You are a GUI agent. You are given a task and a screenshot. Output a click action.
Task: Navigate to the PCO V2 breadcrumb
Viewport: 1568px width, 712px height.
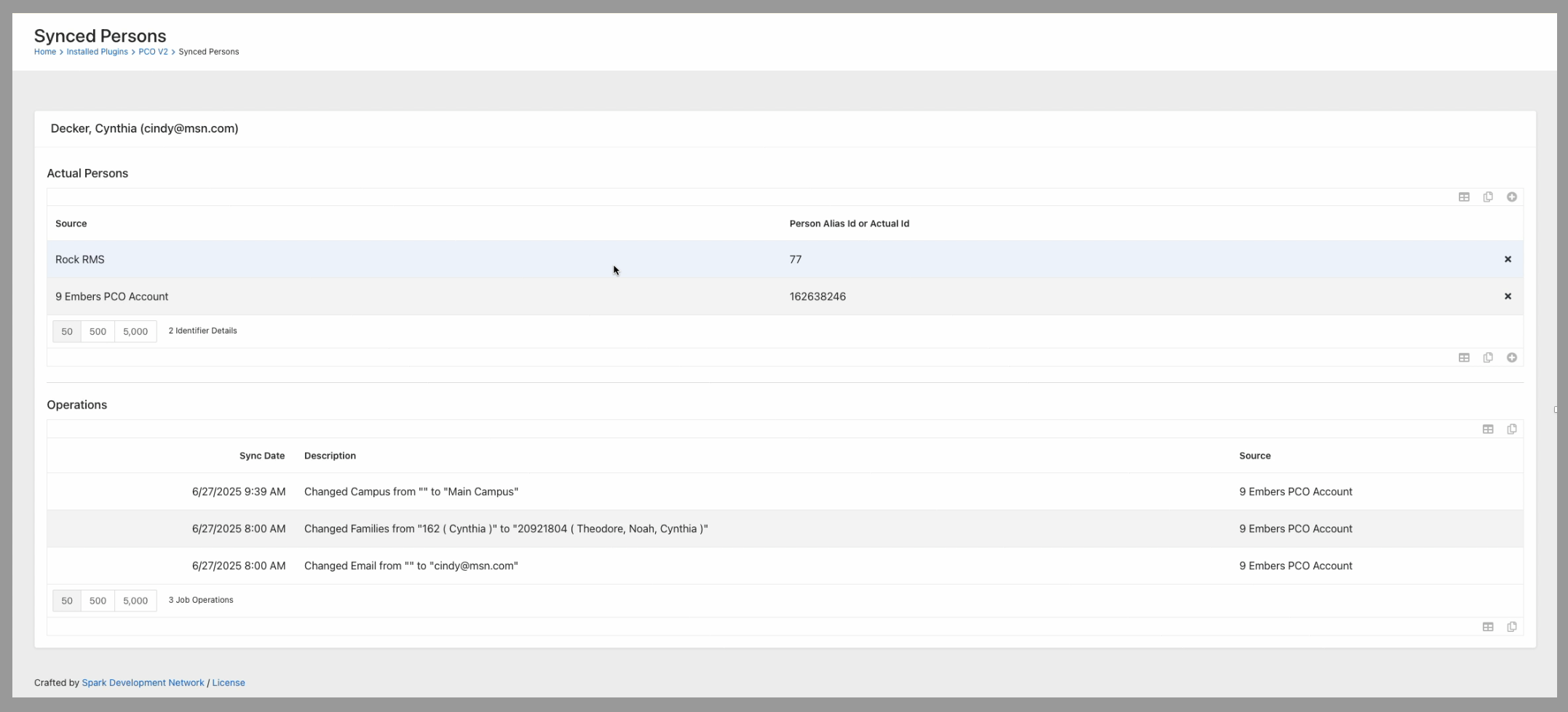tap(153, 52)
